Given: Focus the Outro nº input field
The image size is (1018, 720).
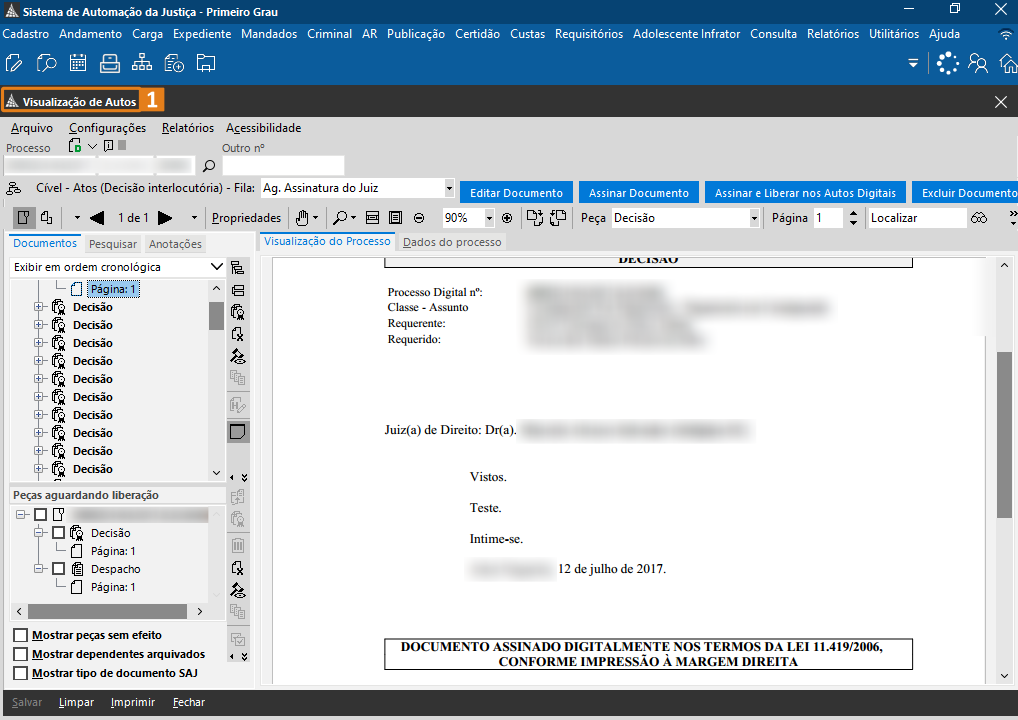Looking at the screenshot, I should [x=283, y=166].
